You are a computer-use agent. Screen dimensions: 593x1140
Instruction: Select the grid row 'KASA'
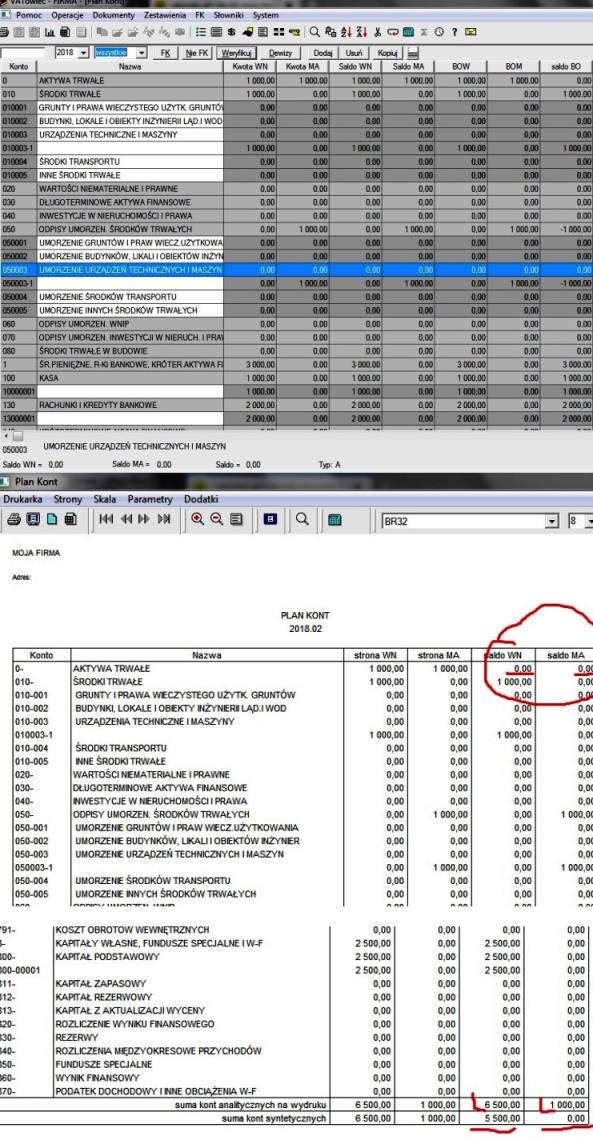click(x=296, y=378)
